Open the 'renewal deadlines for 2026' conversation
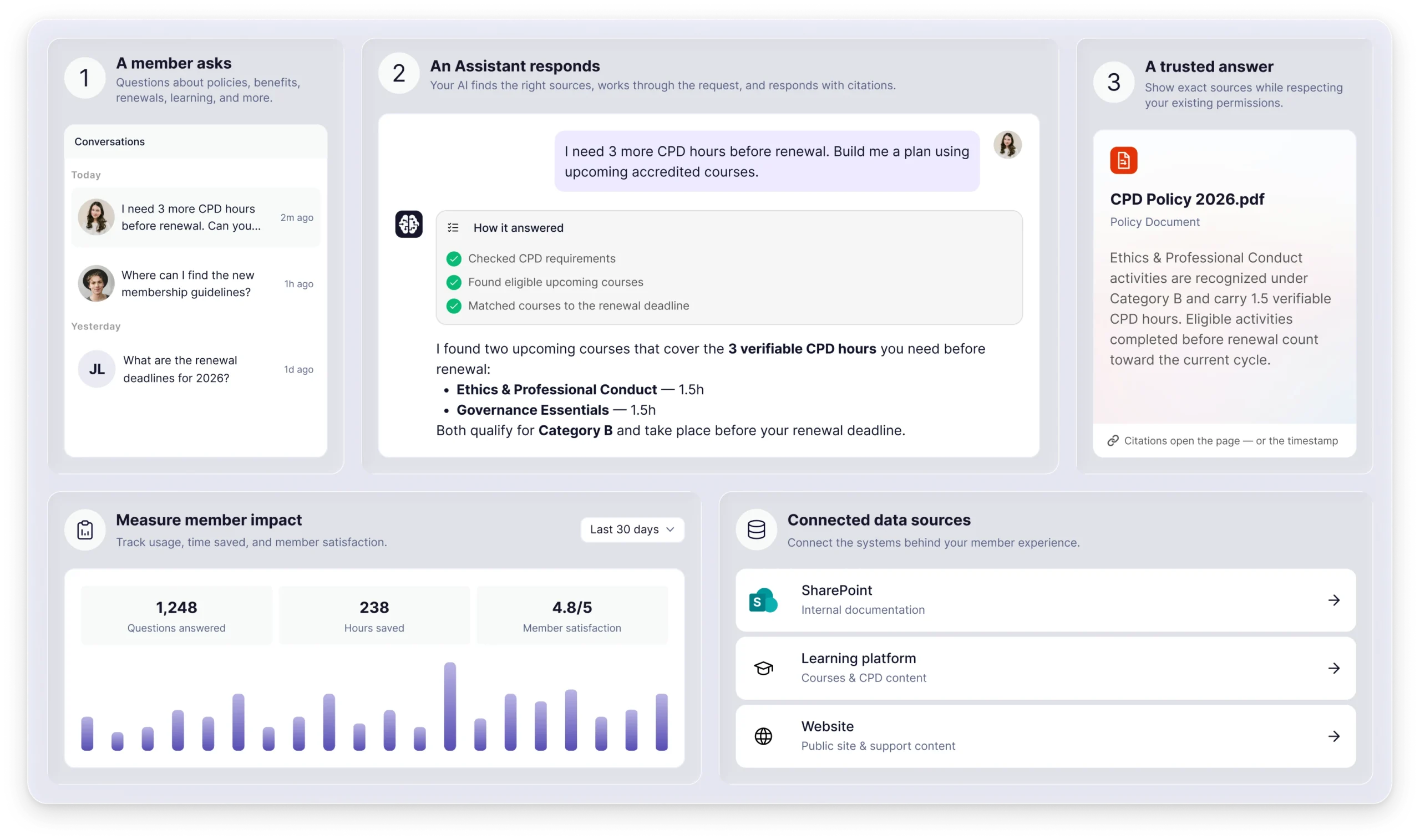Screen dimensions: 1420x840 click(195, 369)
